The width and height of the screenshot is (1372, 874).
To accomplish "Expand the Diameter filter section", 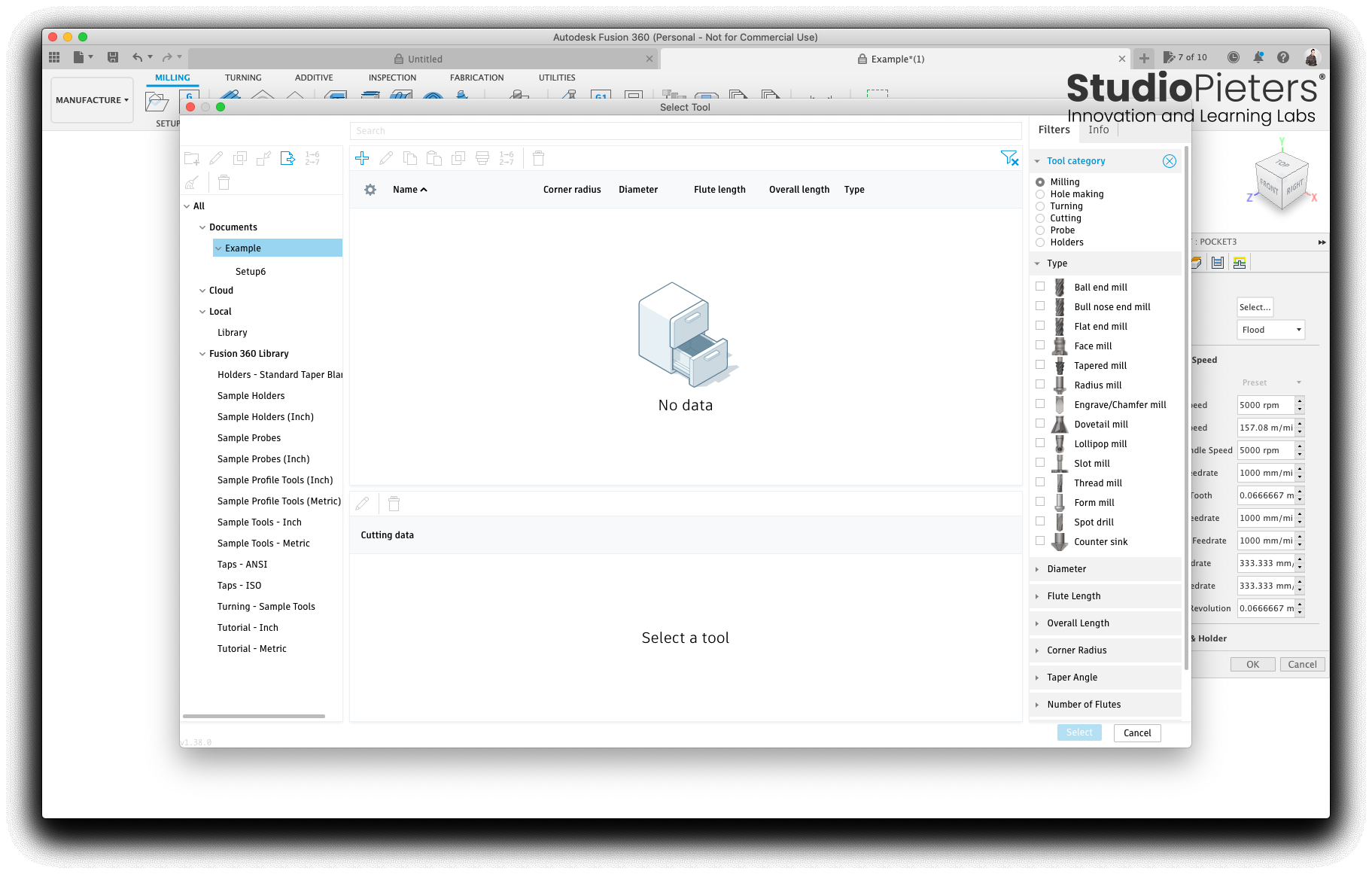I will 1105,569.
